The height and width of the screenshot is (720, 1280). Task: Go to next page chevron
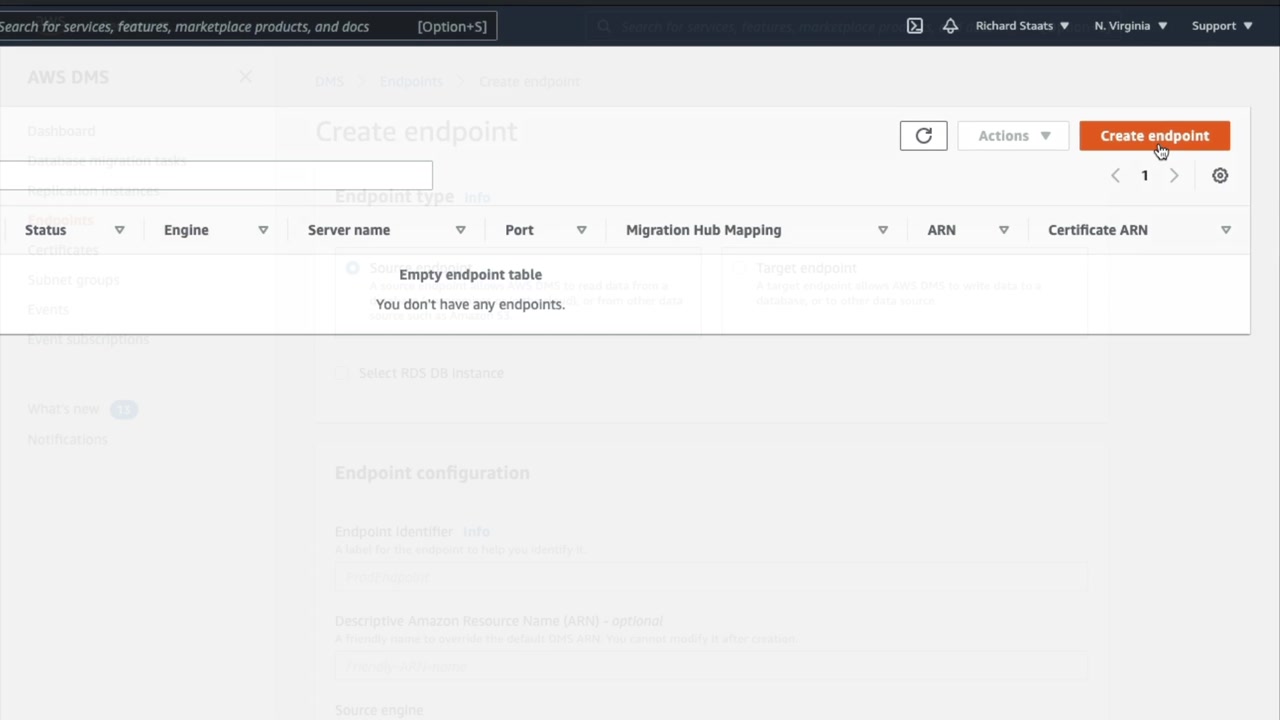pyautogui.click(x=1174, y=176)
